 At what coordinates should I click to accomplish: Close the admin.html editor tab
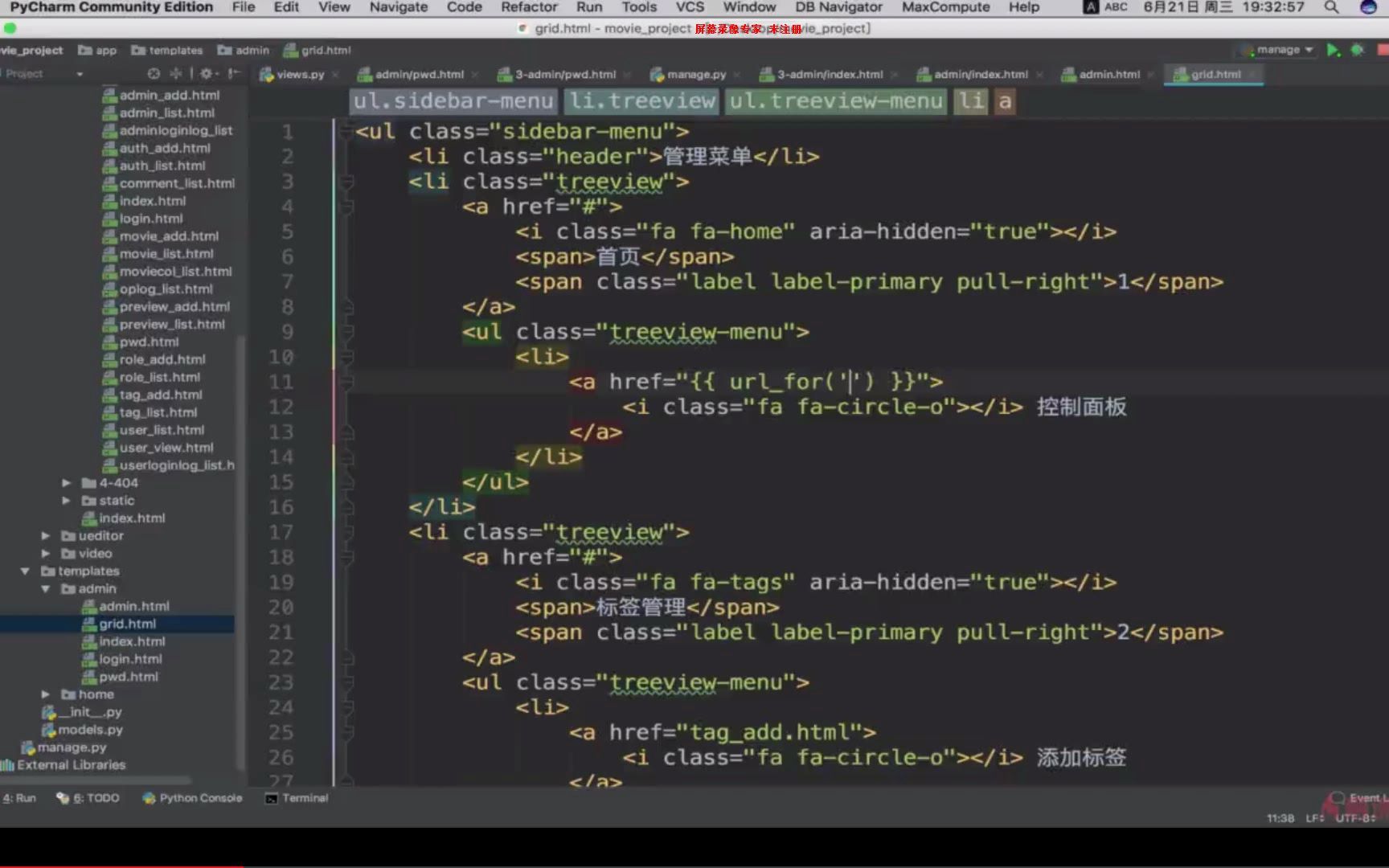coord(1151,75)
